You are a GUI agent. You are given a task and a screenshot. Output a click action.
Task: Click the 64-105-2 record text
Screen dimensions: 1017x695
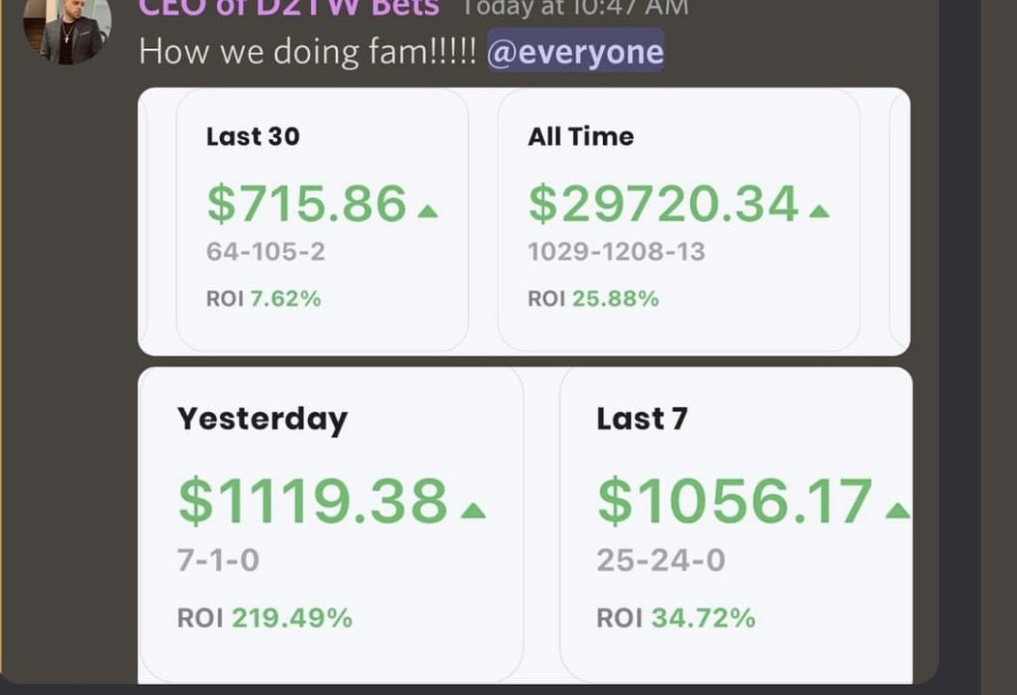265,252
